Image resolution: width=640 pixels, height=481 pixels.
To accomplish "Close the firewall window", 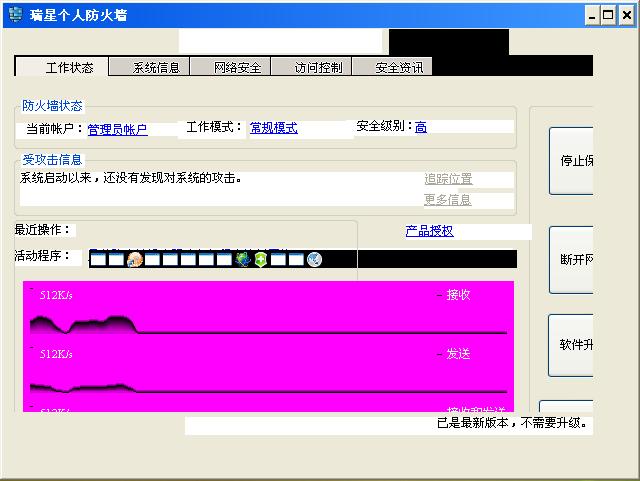I will coord(627,15).
